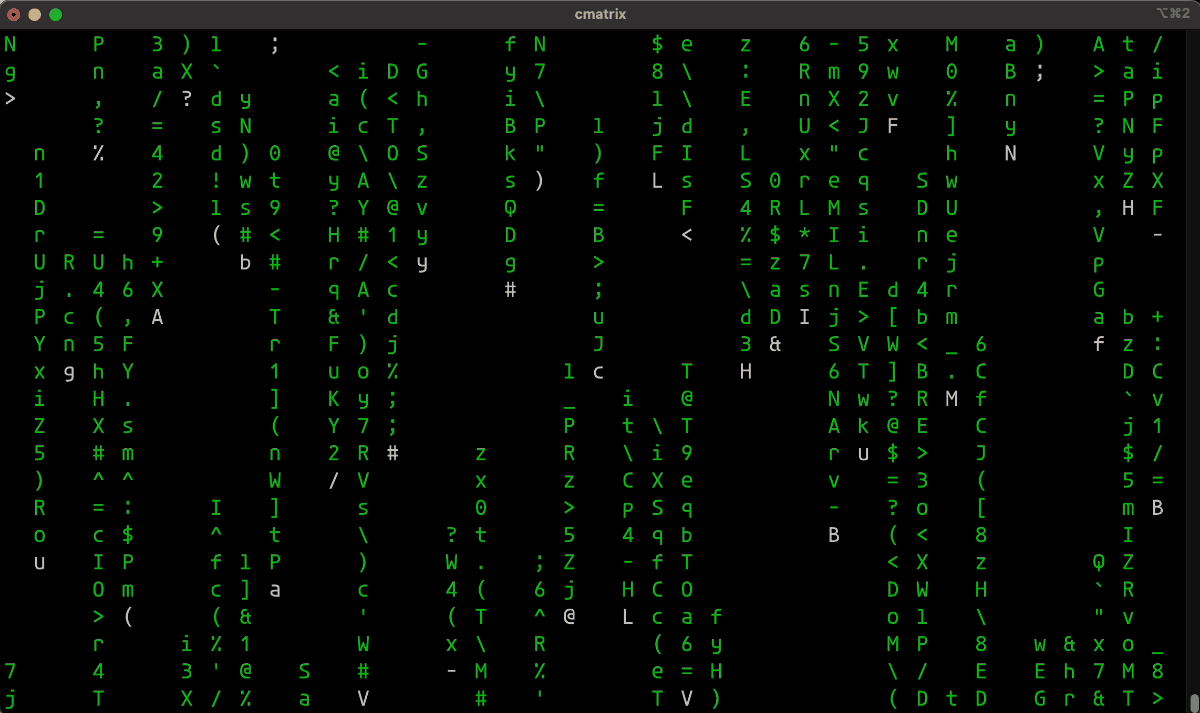
Task: Click the 7 in the bottom-left corner
Action: click(10, 671)
